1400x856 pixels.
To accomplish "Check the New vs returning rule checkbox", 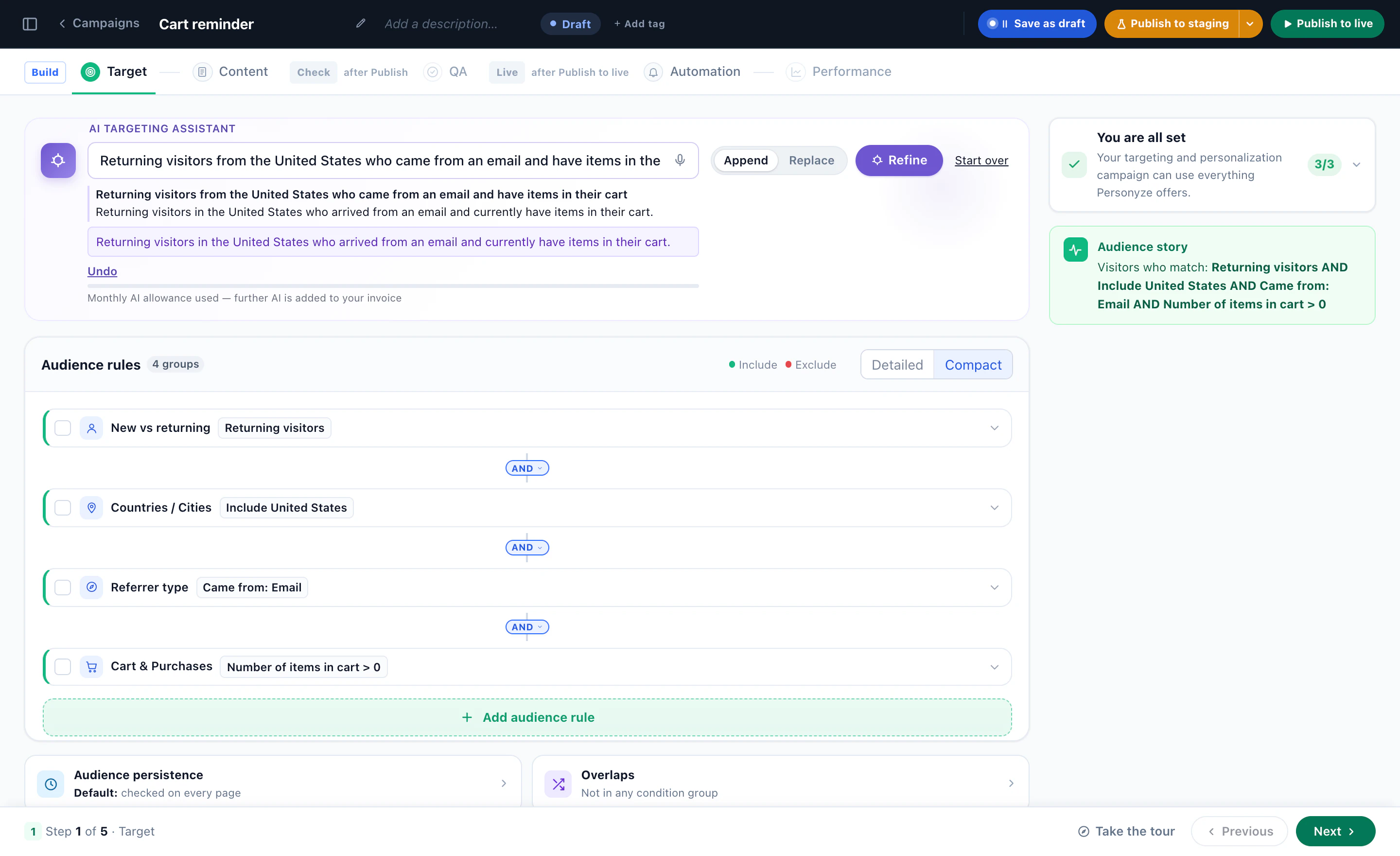I will (x=63, y=428).
